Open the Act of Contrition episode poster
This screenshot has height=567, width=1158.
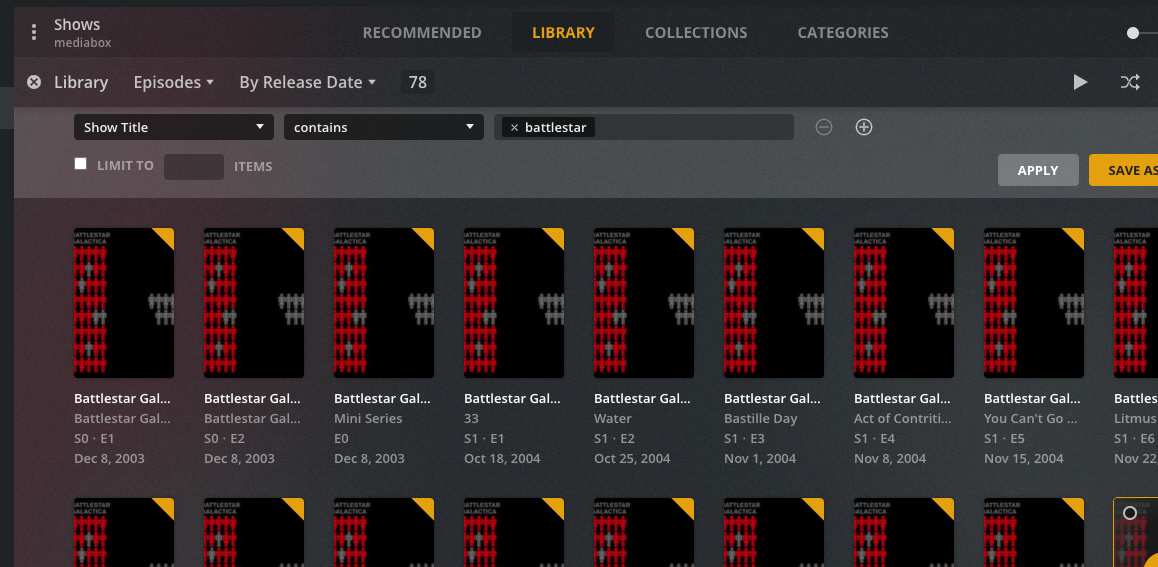click(904, 303)
